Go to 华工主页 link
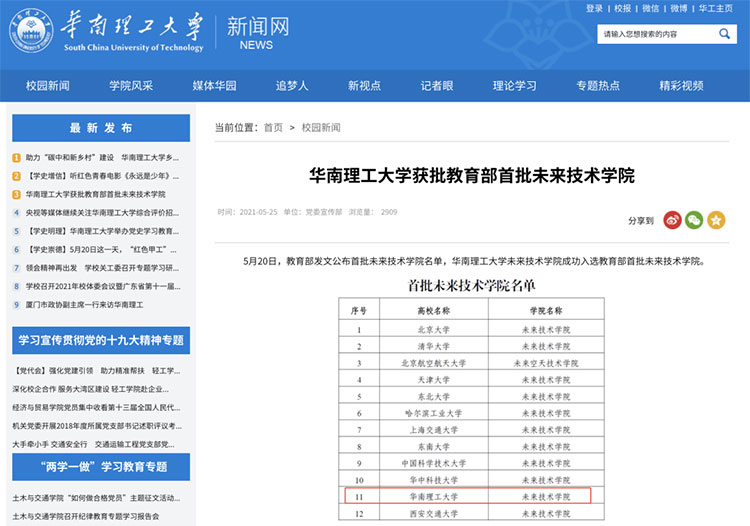 (716, 8)
